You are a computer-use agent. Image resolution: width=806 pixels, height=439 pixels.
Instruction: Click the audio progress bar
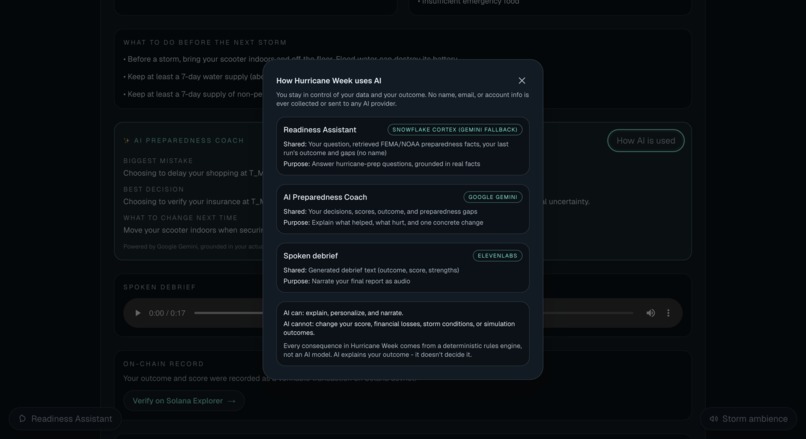point(414,313)
